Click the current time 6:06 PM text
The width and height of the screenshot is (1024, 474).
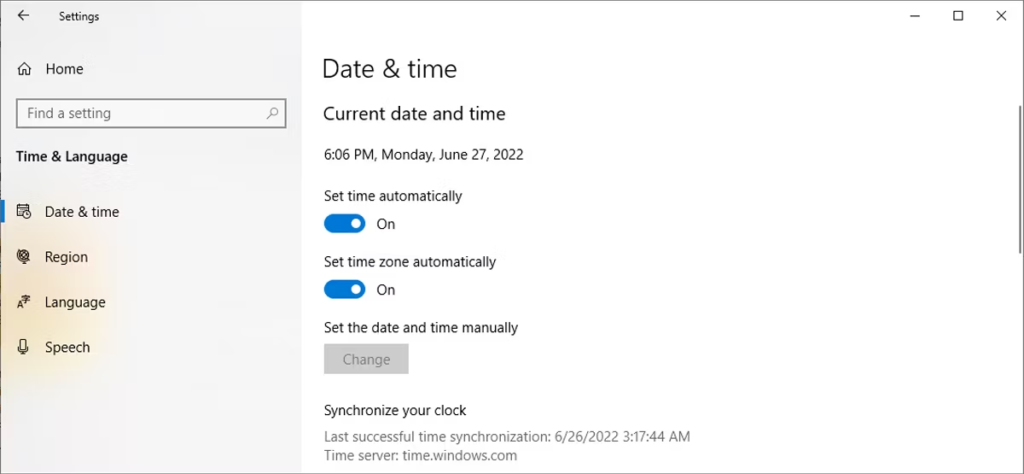coord(423,155)
